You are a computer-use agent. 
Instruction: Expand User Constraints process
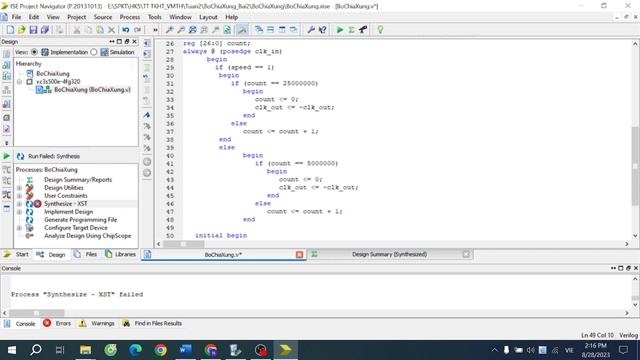(20, 196)
